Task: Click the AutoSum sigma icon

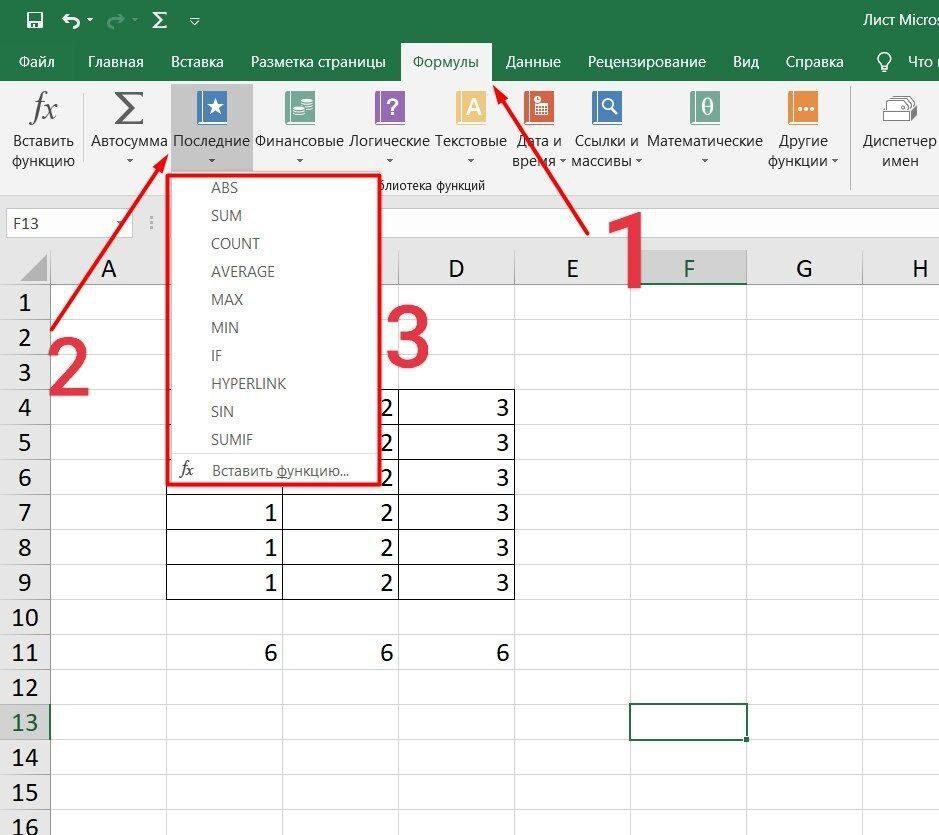Action: pyautogui.click(x=129, y=108)
